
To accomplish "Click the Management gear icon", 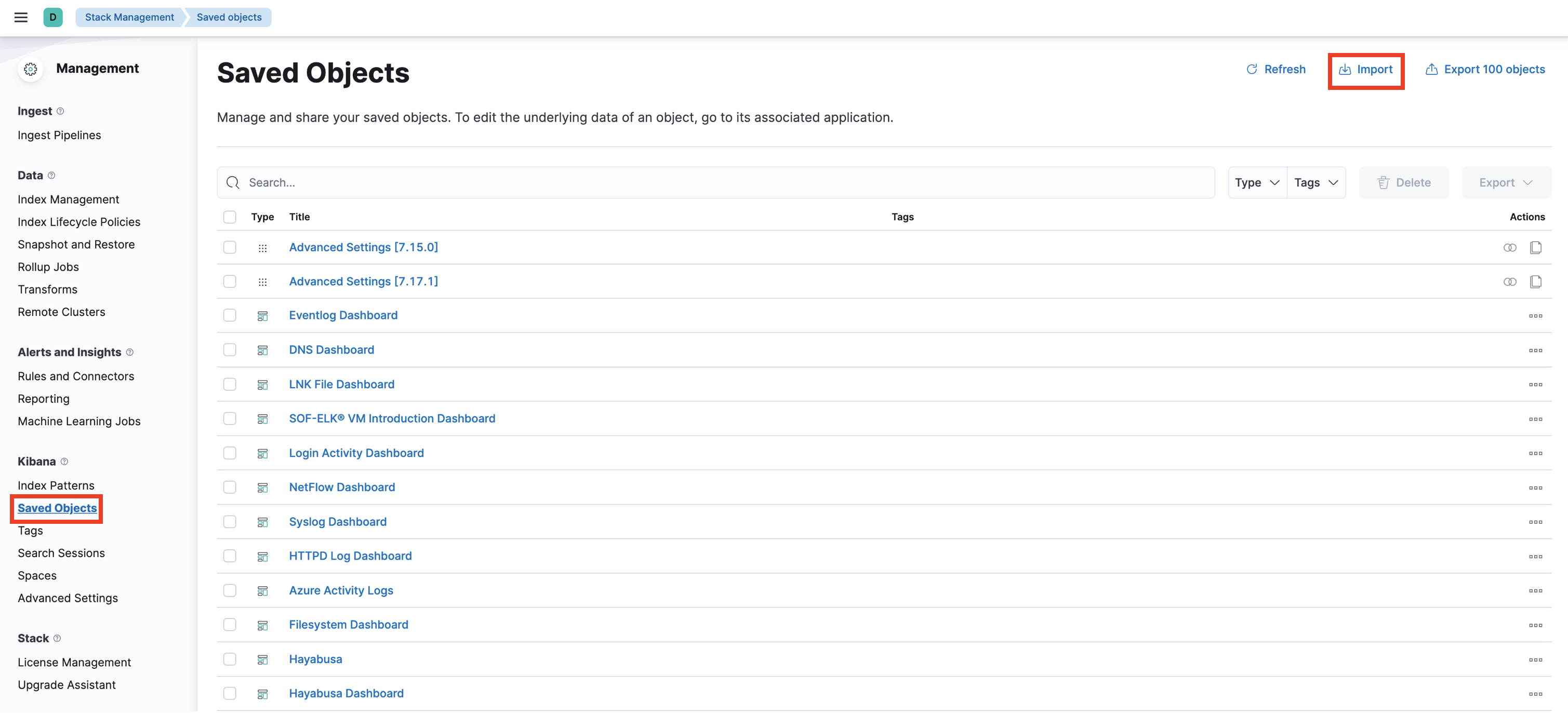I will (30, 69).
